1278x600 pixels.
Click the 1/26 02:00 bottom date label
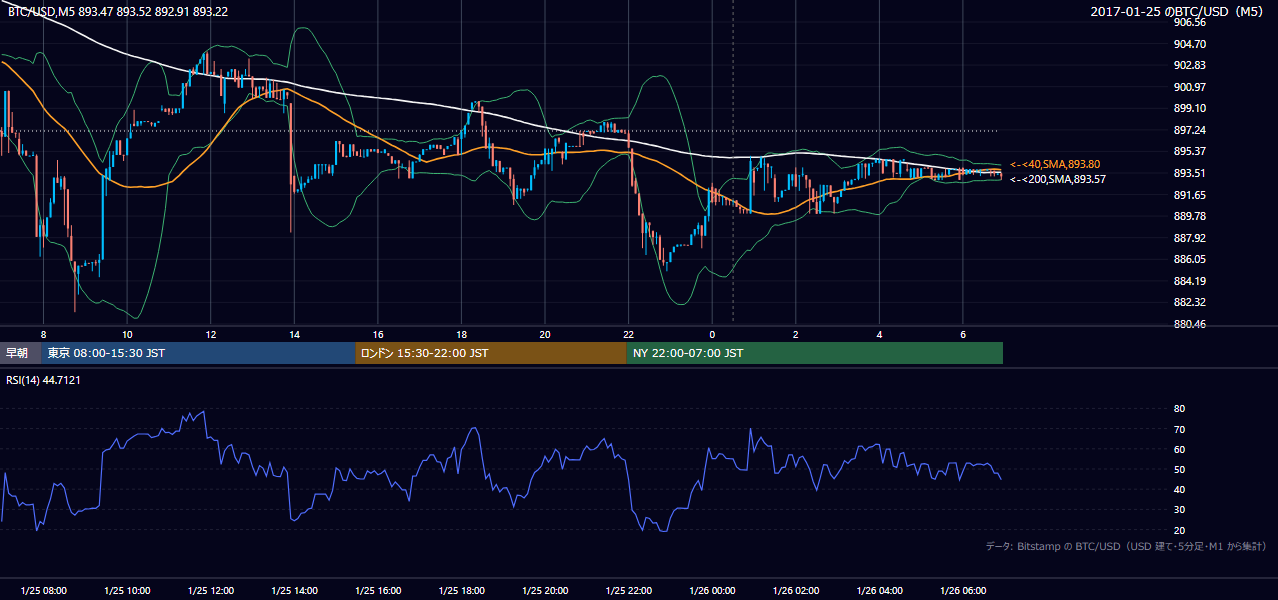[x=795, y=591]
